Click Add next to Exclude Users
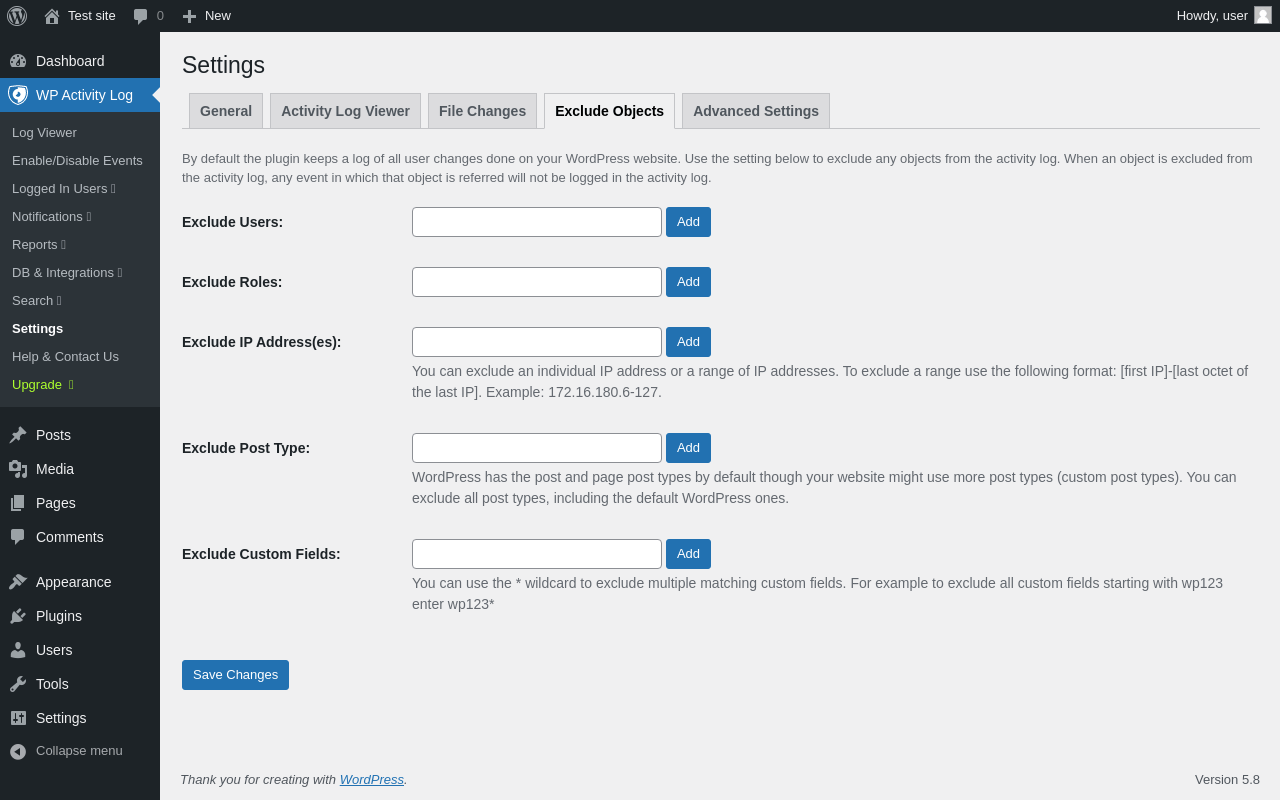 click(688, 222)
